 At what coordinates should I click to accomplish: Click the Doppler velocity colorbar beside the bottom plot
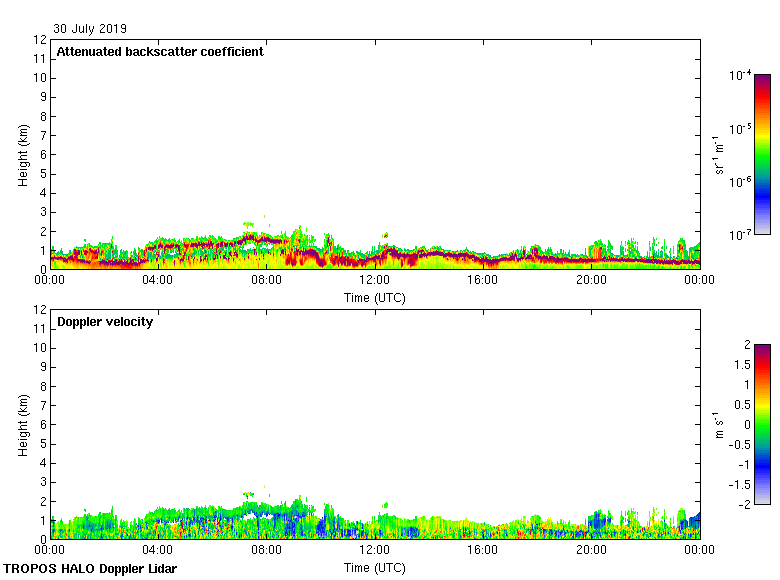tap(762, 424)
